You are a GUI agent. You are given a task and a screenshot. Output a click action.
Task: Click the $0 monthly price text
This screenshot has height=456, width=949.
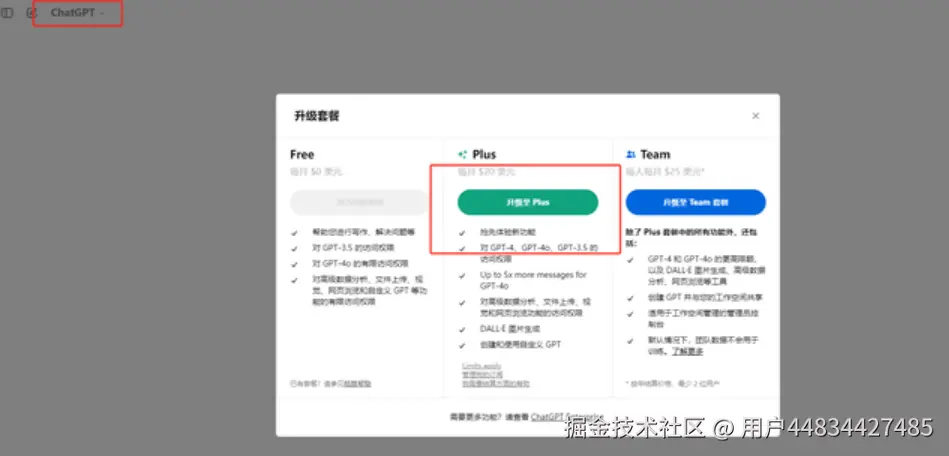(x=316, y=172)
